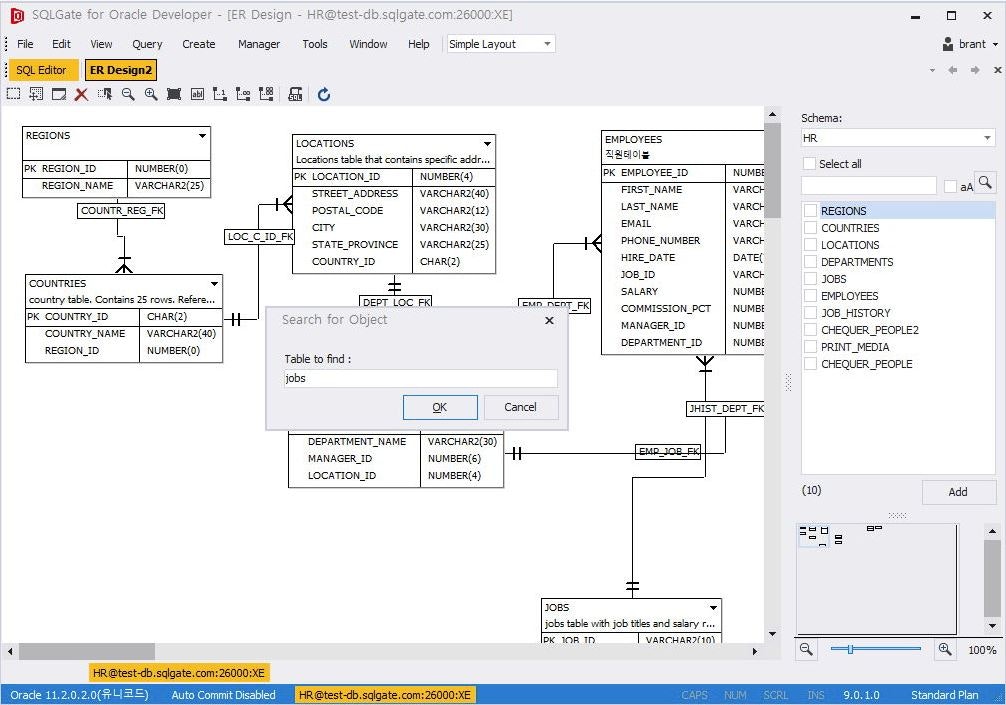This screenshot has width=1006, height=705.
Task: Open the search objects magnifier in schema panel
Action: coord(986,183)
